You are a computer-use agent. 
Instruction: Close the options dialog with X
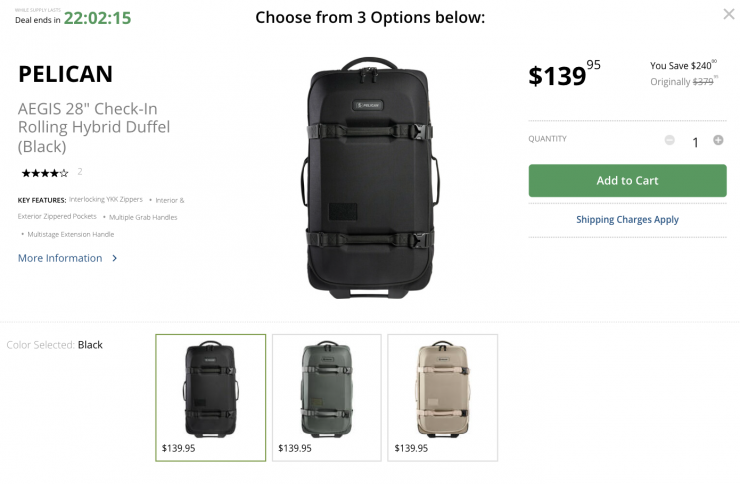tap(729, 14)
